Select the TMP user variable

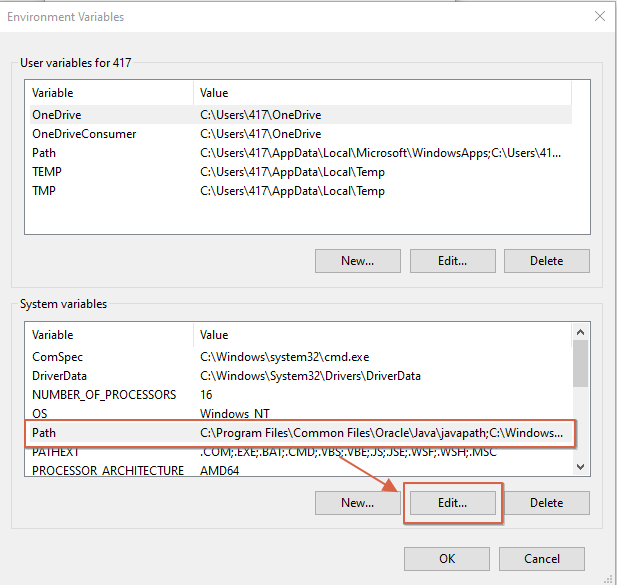point(44,191)
